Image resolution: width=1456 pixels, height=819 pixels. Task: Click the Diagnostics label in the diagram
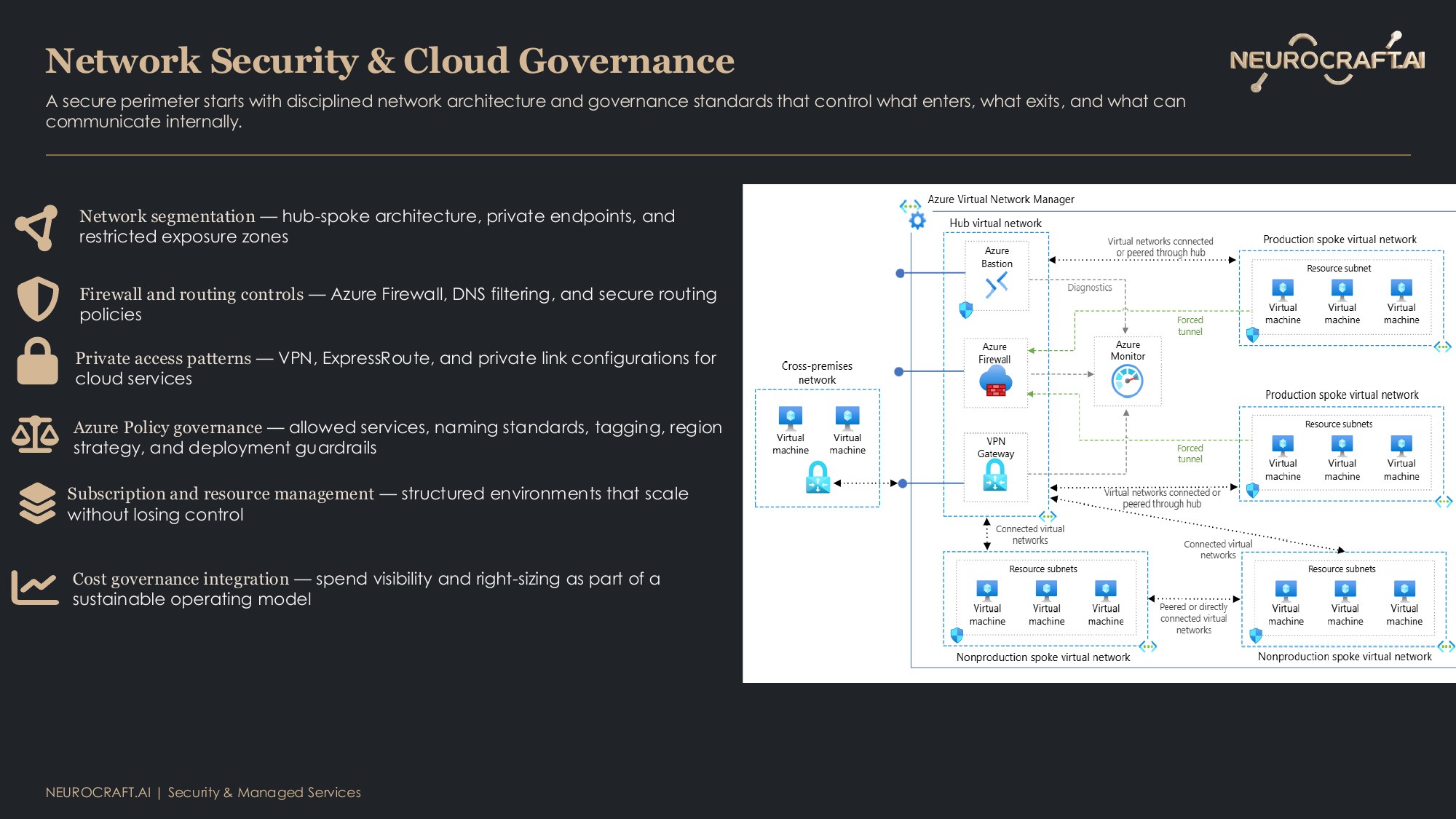[x=1090, y=288]
